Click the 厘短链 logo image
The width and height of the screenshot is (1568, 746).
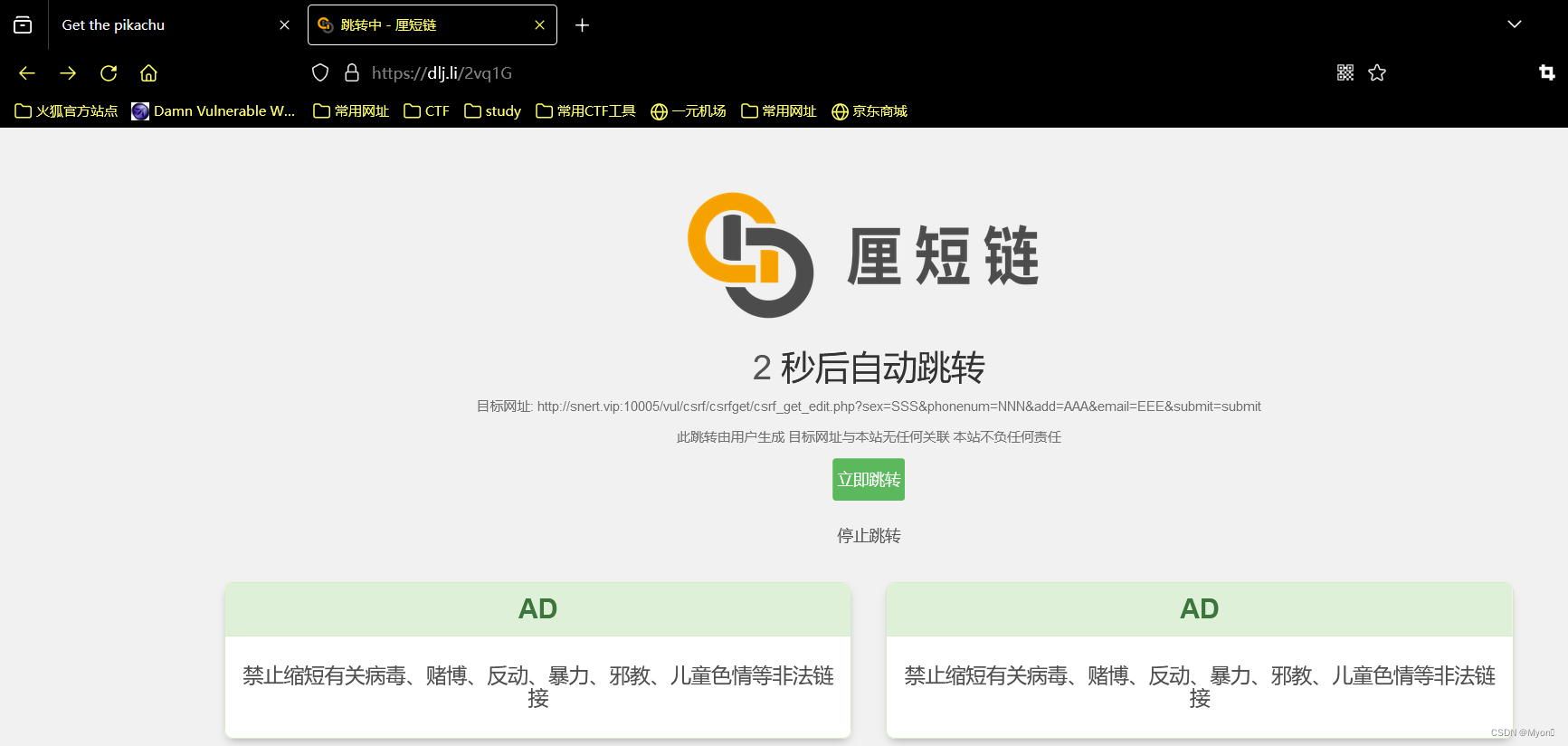pos(863,255)
